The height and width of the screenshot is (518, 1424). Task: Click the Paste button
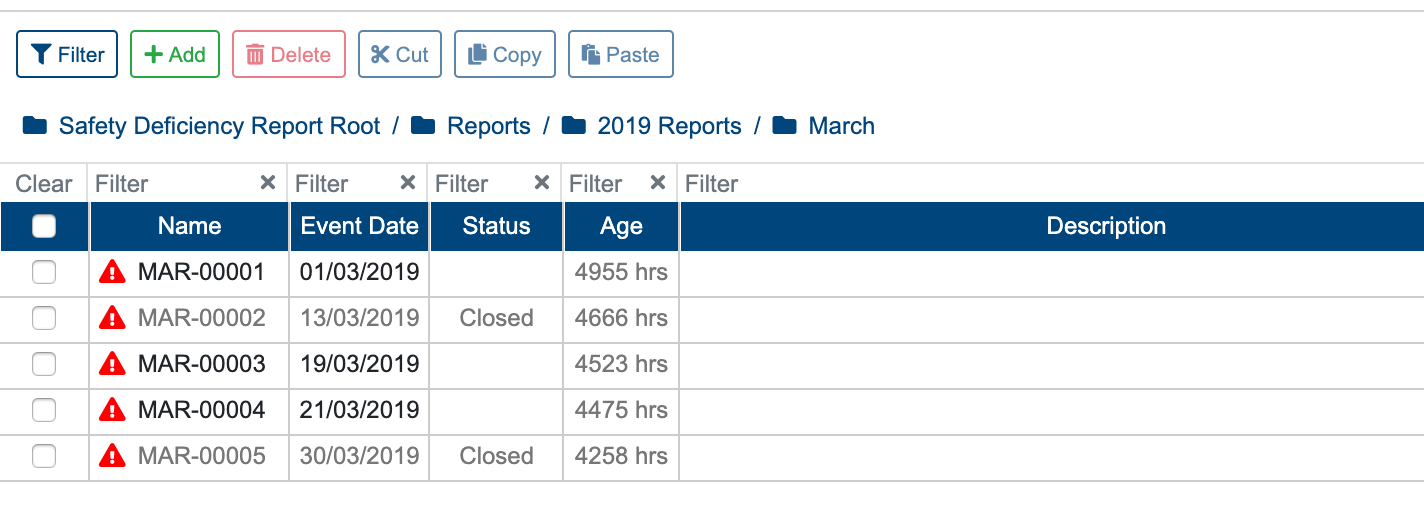click(x=621, y=54)
